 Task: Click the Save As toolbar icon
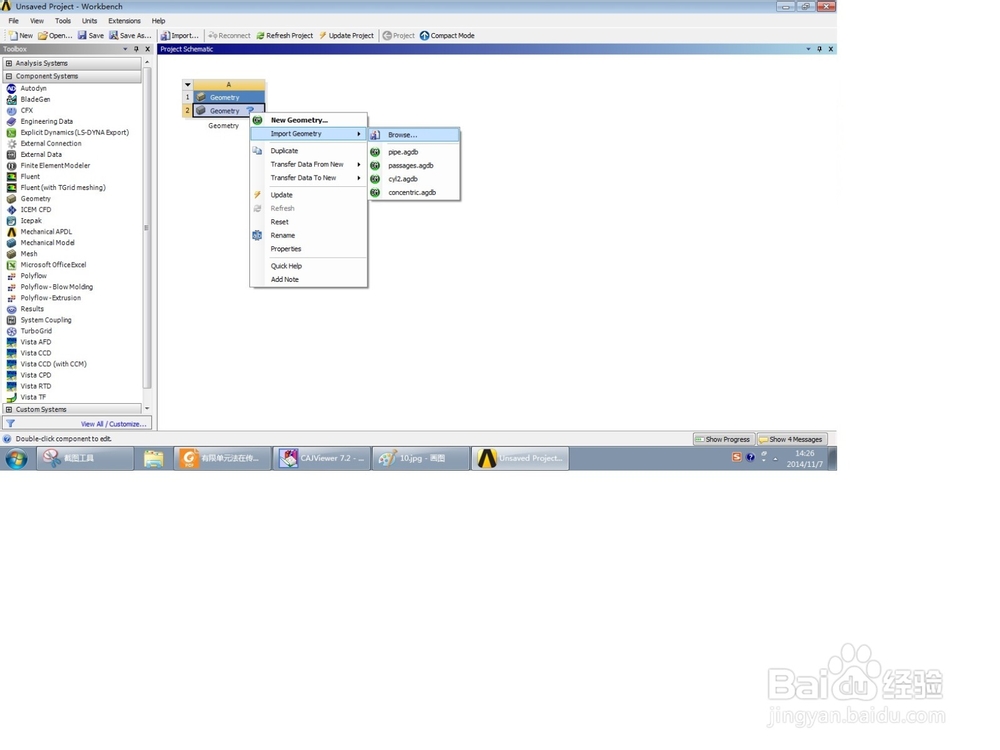pos(114,36)
